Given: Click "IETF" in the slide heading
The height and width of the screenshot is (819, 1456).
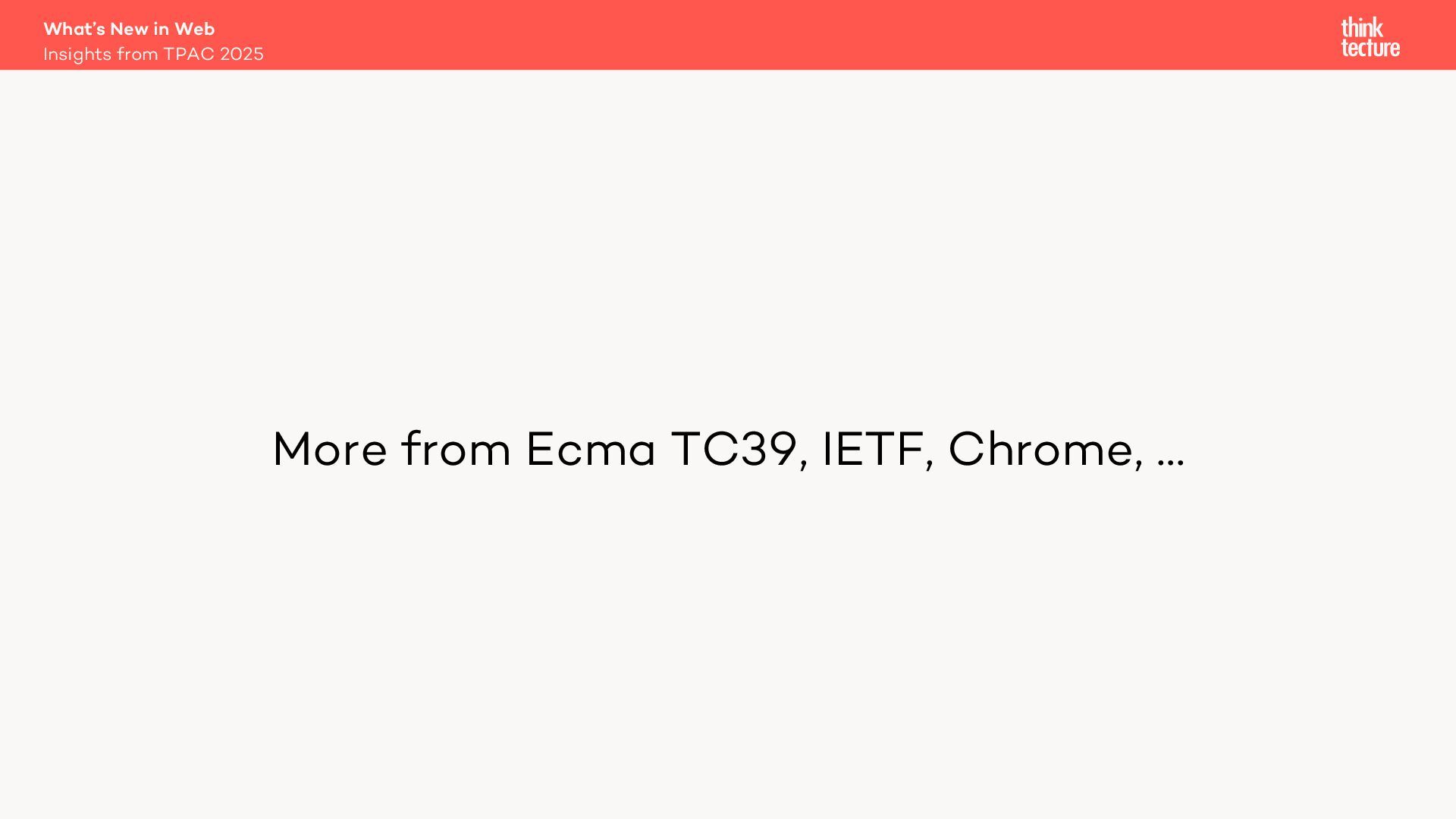Looking at the screenshot, I should [874, 449].
